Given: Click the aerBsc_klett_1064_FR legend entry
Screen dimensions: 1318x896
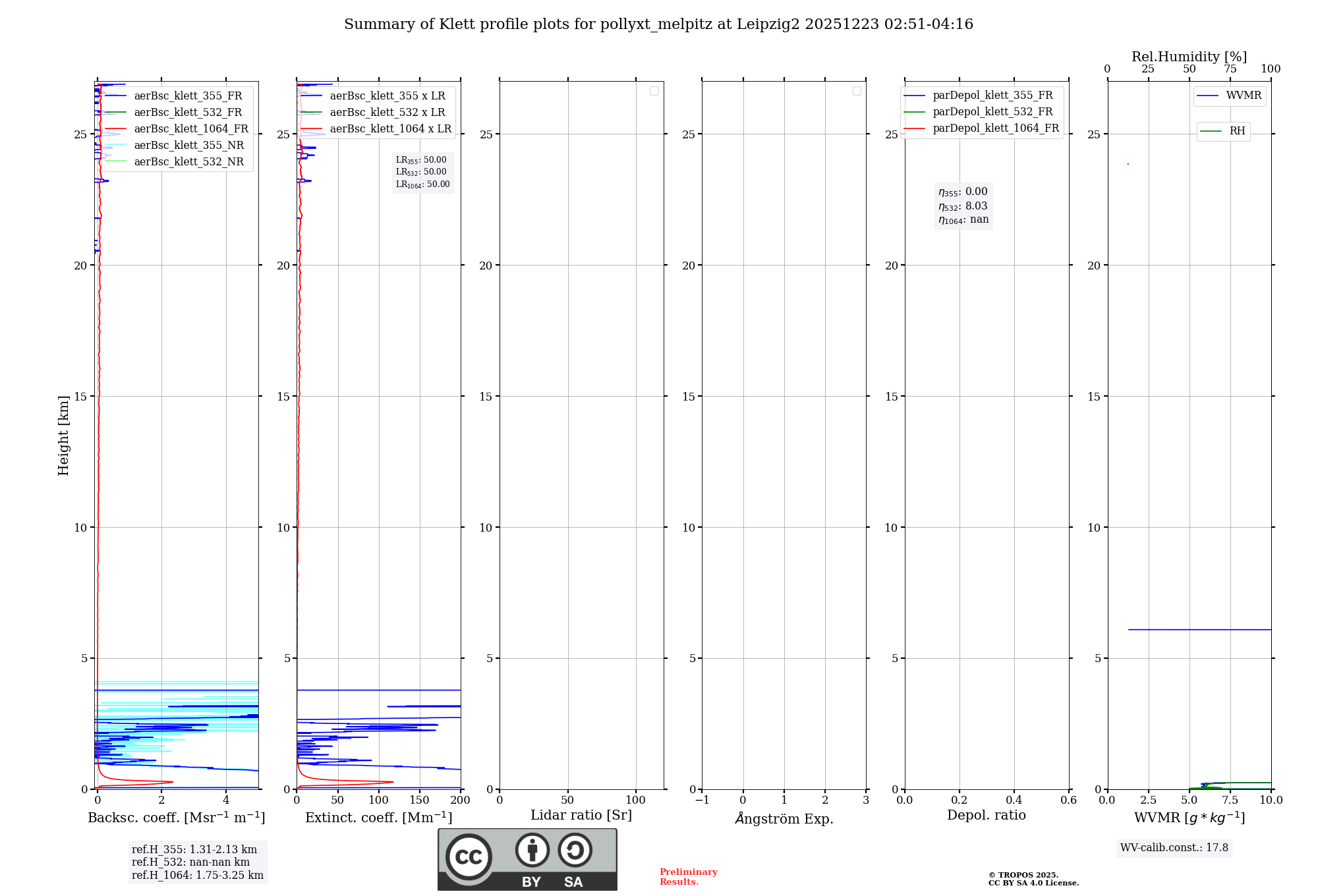Looking at the screenshot, I should (x=190, y=129).
